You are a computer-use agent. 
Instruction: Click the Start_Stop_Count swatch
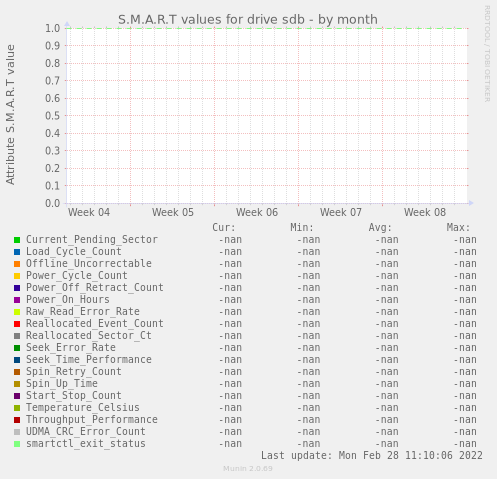(x=17, y=396)
